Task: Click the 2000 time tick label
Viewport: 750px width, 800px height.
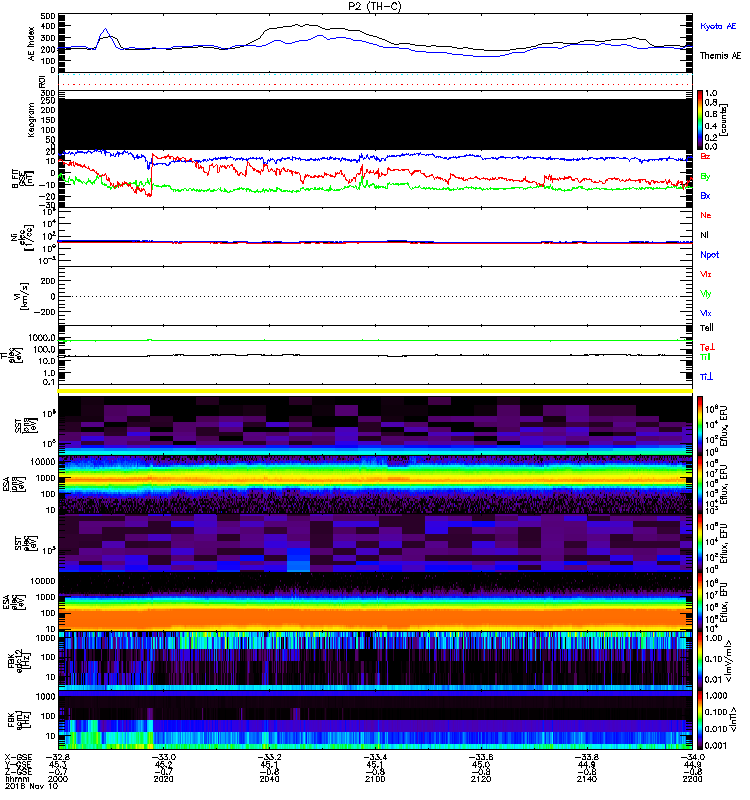Action: tap(57, 779)
